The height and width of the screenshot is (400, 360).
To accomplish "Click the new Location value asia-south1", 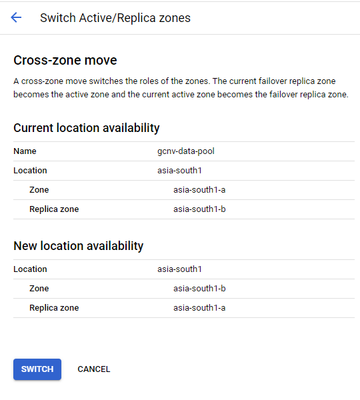I will coord(179,269).
